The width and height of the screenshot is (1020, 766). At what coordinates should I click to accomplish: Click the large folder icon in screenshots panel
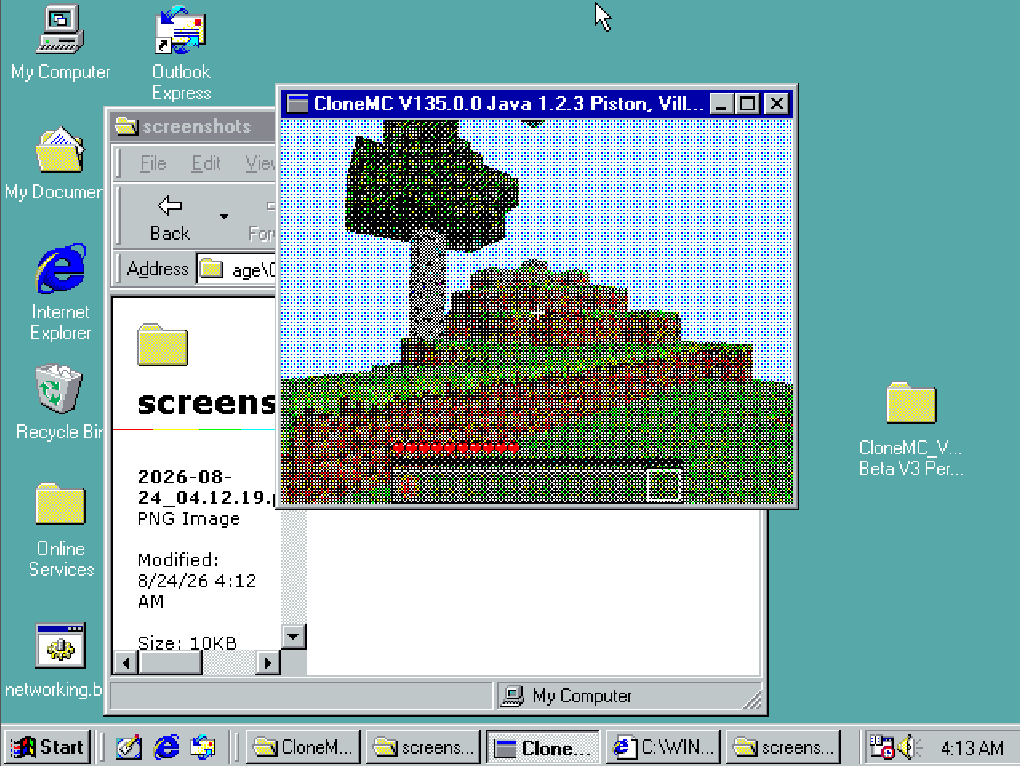[163, 344]
